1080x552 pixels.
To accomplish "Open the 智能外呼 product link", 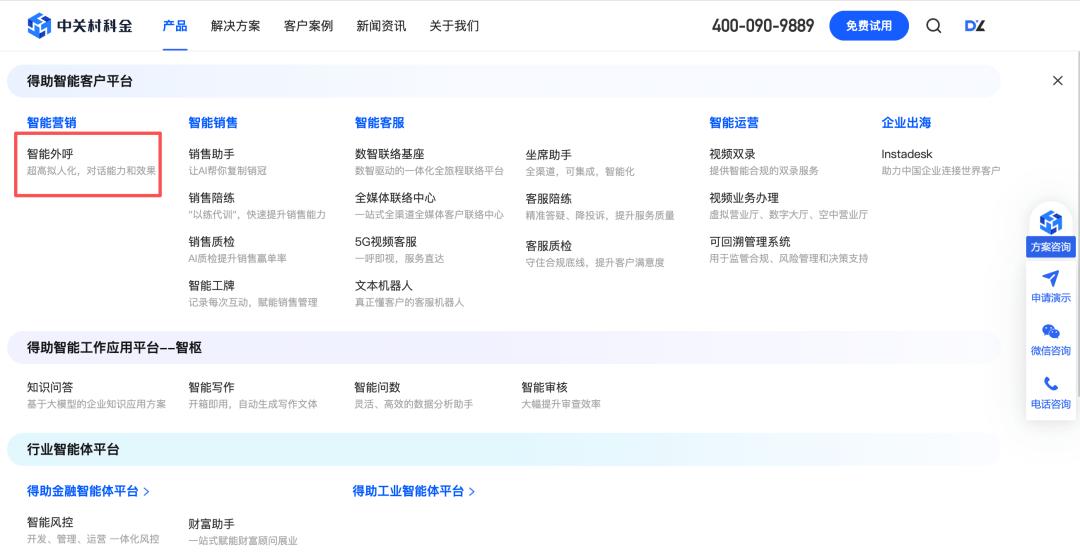I will 50,154.
